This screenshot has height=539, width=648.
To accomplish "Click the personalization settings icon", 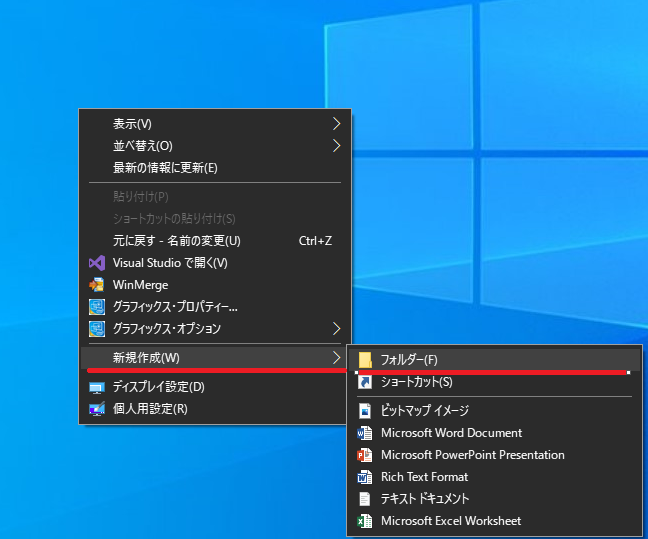I will [97, 409].
